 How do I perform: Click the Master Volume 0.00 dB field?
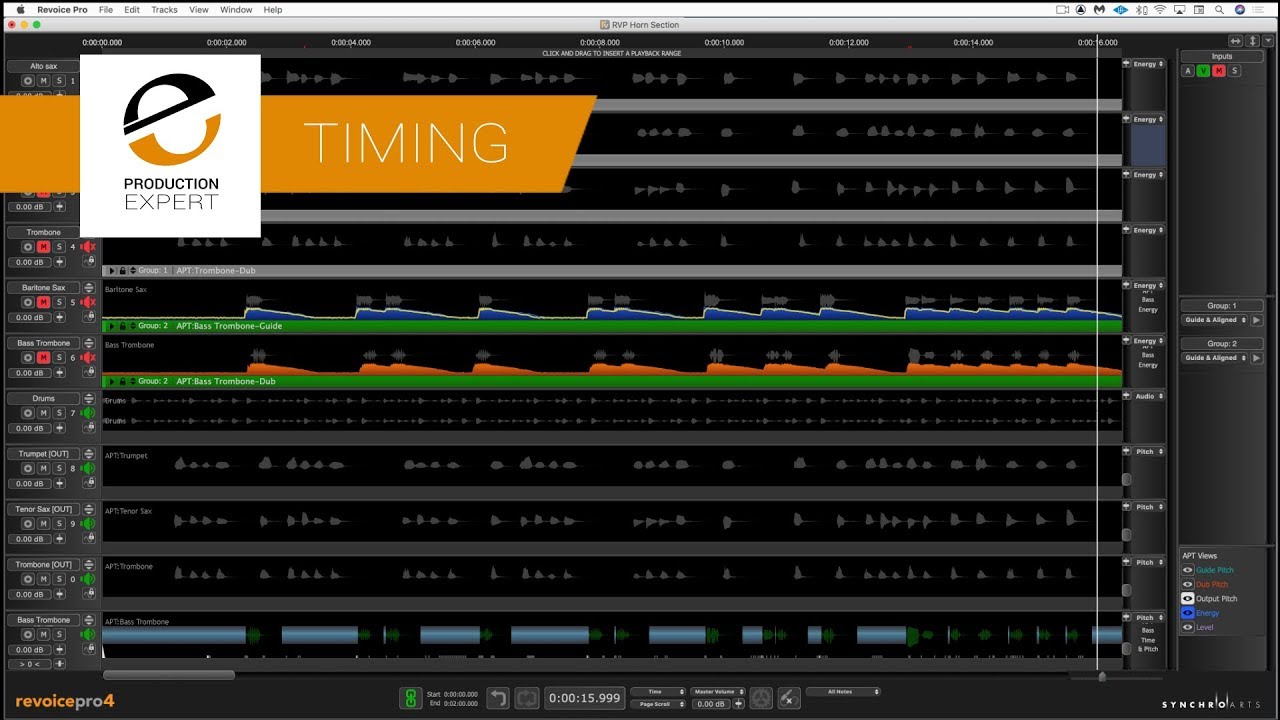click(711, 704)
